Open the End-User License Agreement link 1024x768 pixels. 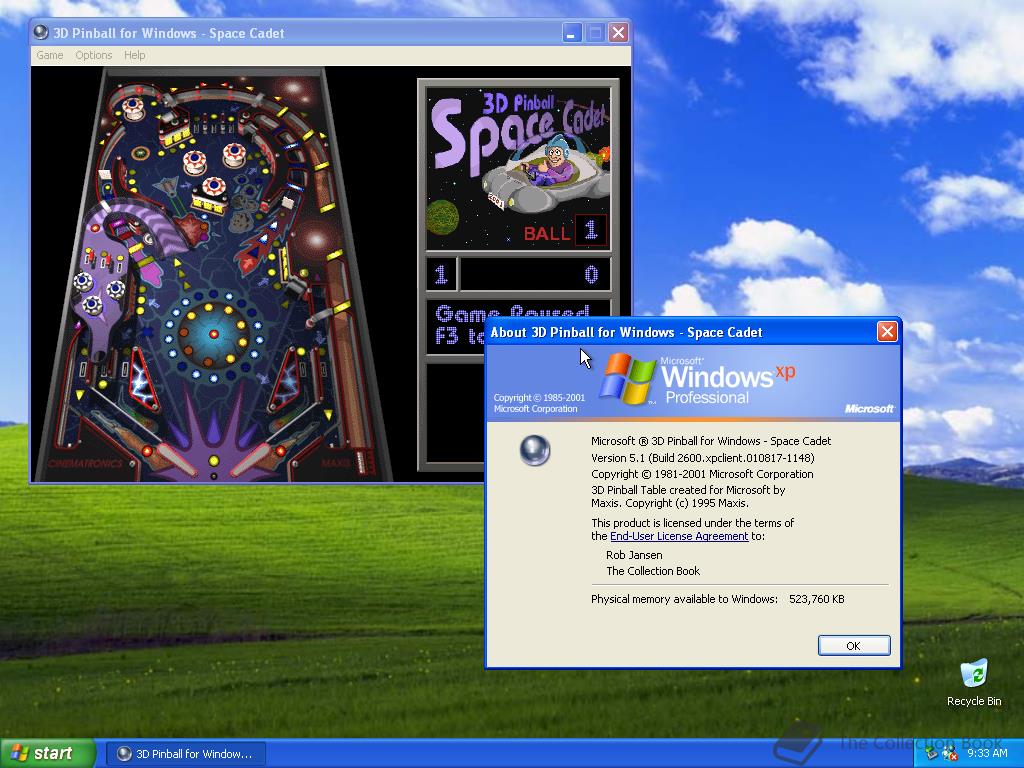(679, 536)
